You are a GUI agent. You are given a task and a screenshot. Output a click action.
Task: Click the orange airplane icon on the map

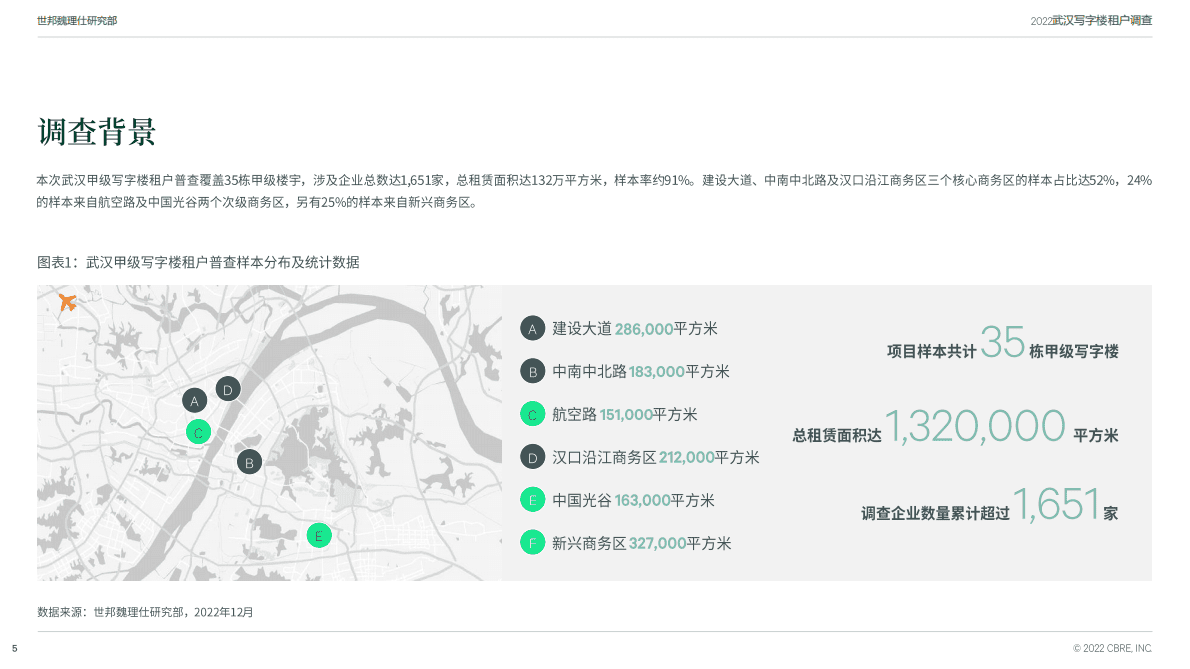pyautogui.click(x=69, y=300)
